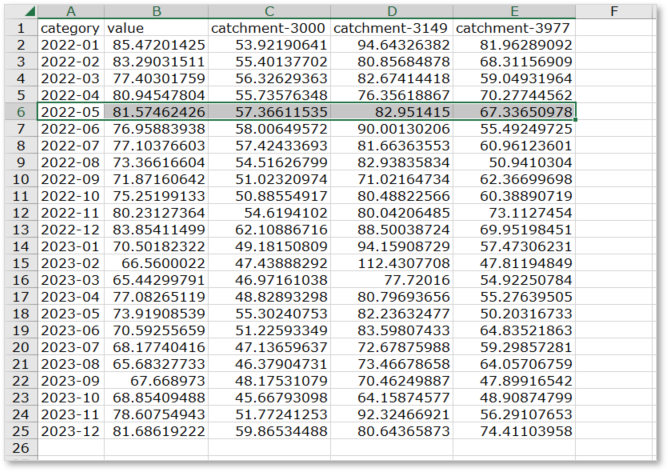Click the "category" header cell
The height and width of the screenshot is (472, 668).
pos(69,29)
